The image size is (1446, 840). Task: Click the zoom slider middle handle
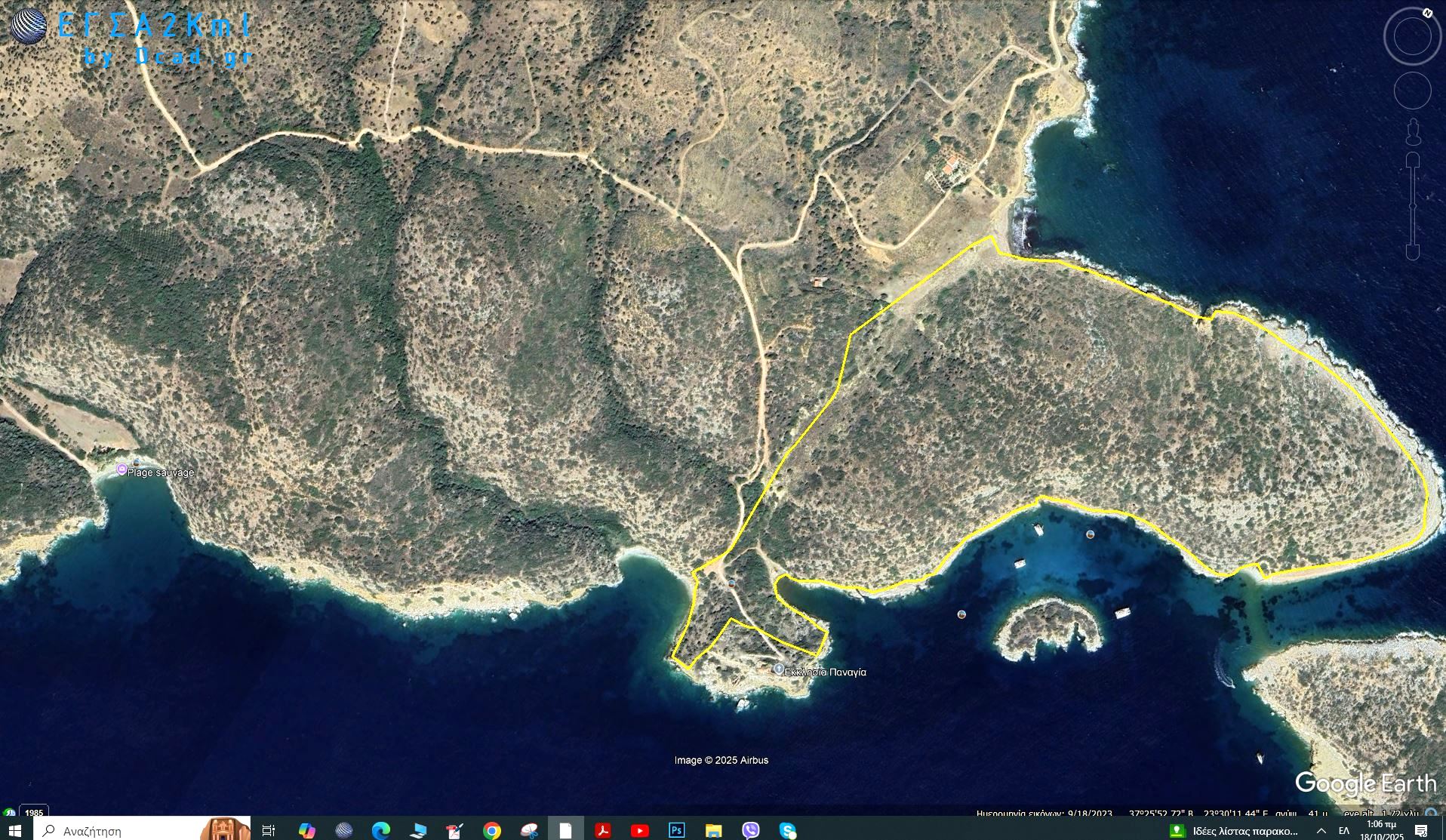tap(1413, 206)
